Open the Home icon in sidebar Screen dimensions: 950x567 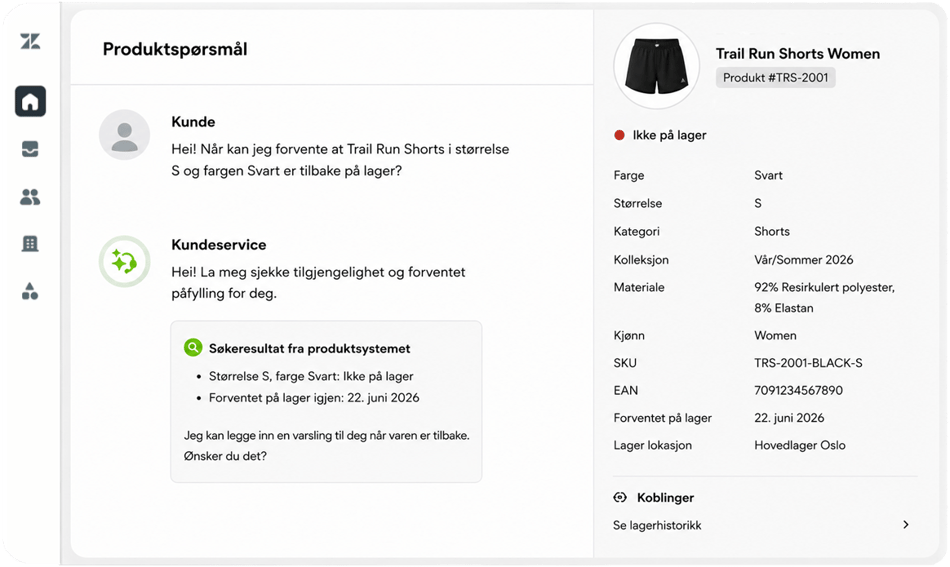30,101
